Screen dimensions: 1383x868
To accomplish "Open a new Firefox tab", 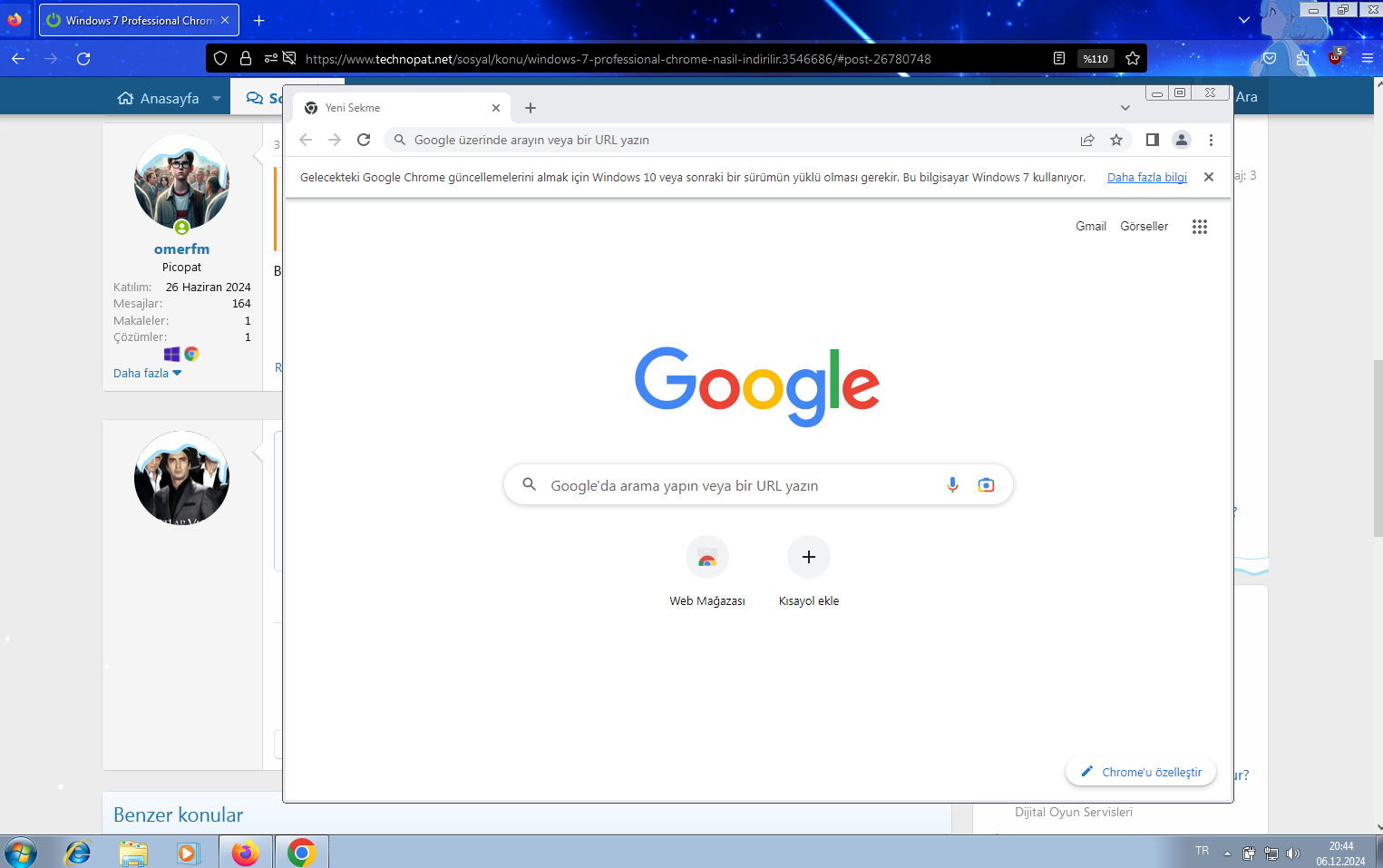I will [x=259, y=20].
